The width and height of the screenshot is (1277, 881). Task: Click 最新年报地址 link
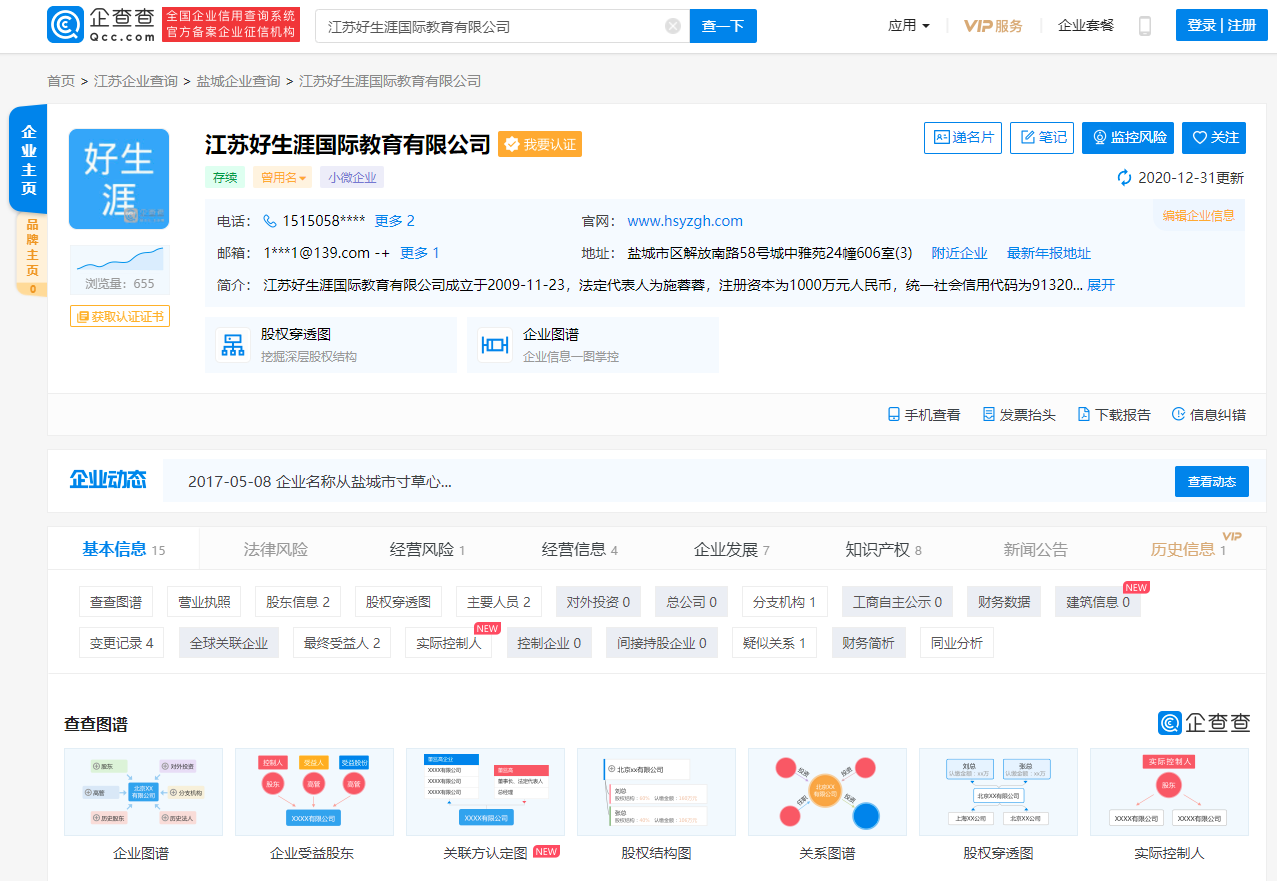(x=1049, y=253)
